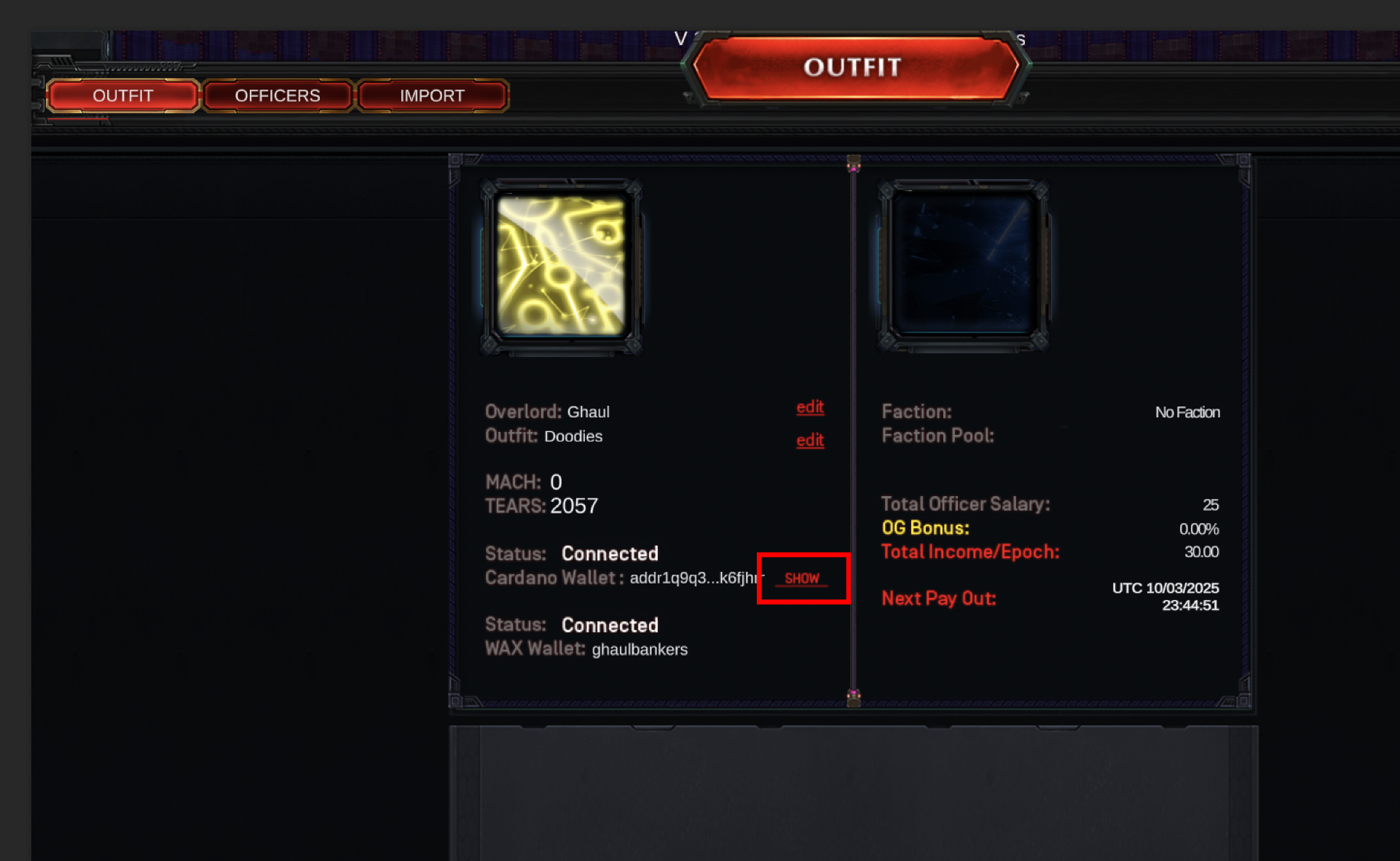Click the purple gem at divider bottom
This screenshot has height=861, width=1400.
pyautogui.click(x=854, y=696)
